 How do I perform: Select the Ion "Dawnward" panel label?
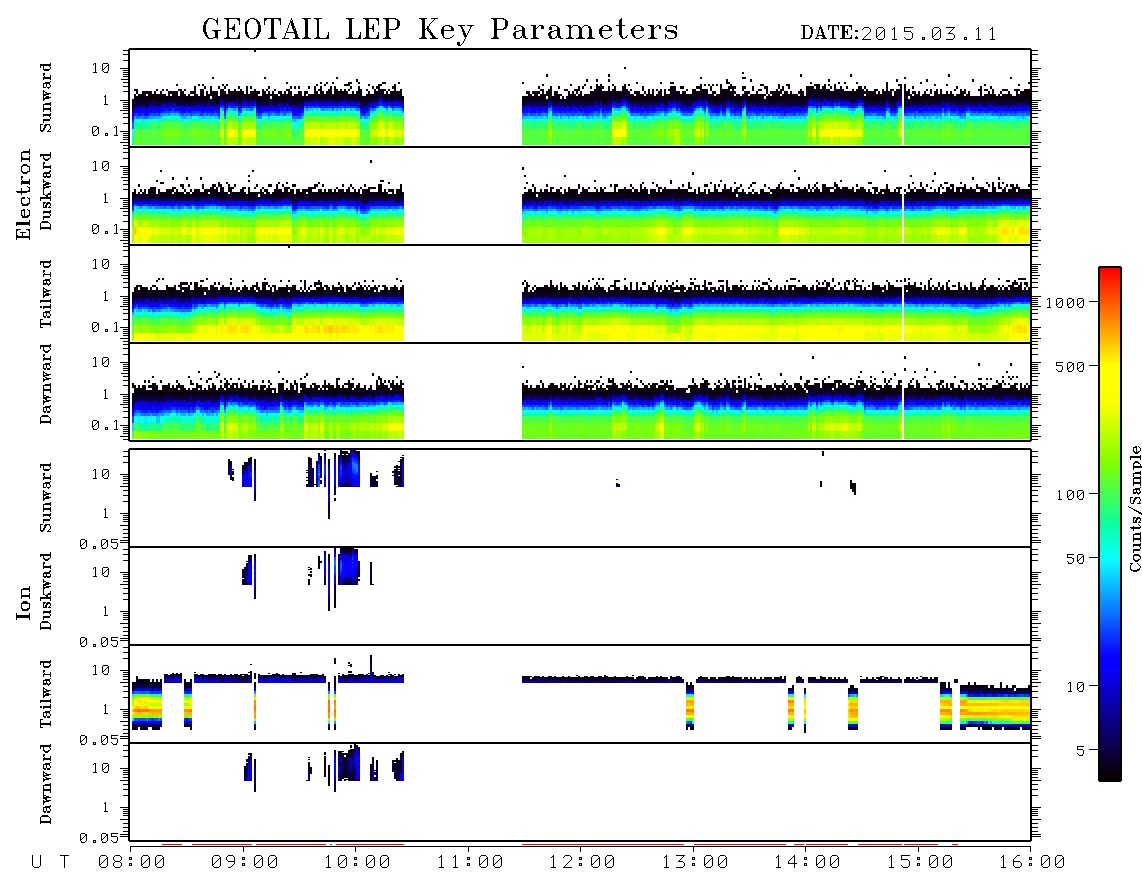coord(45,784)
